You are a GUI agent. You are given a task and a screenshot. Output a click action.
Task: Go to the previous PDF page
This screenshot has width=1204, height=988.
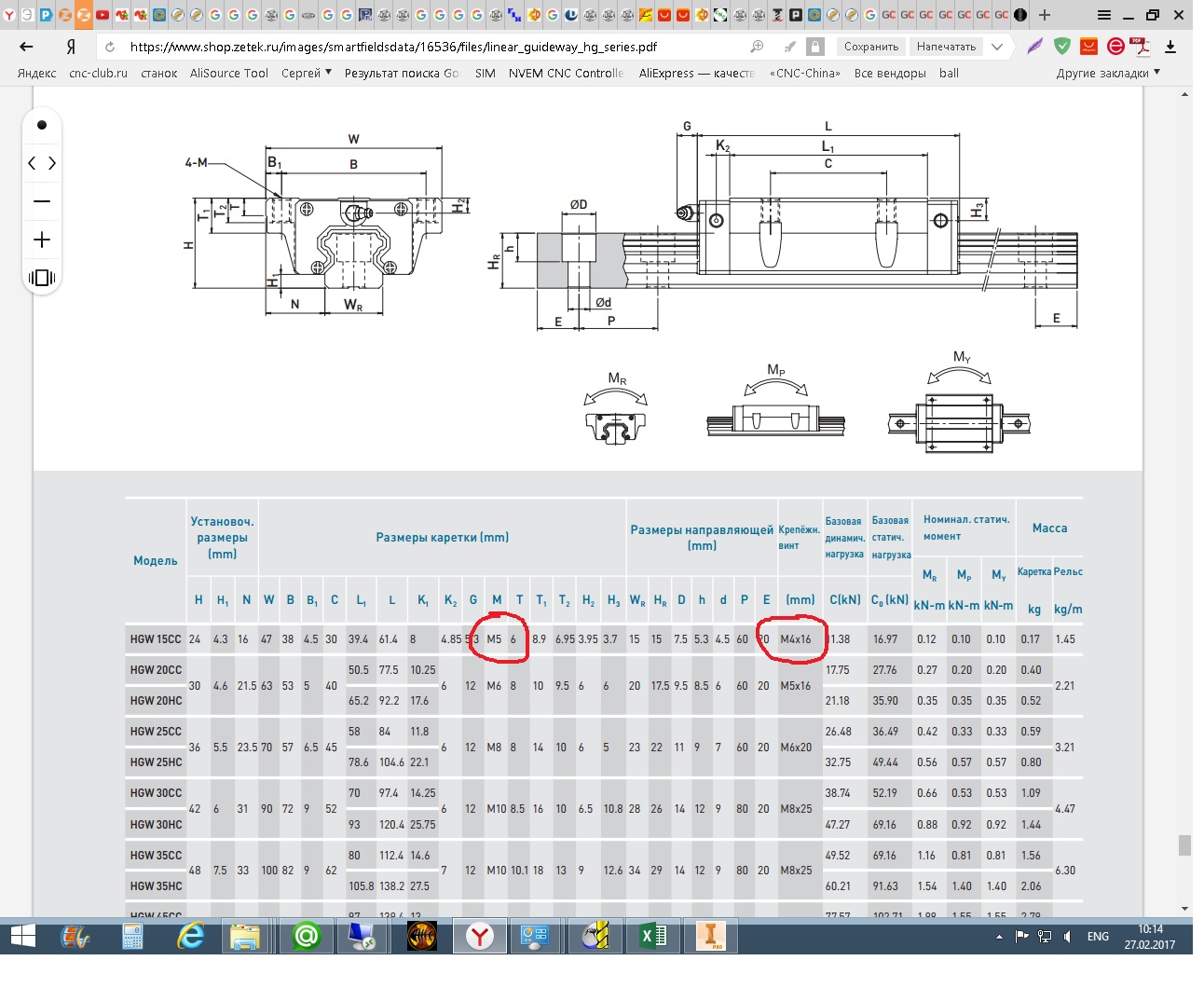tap(33, 163)
